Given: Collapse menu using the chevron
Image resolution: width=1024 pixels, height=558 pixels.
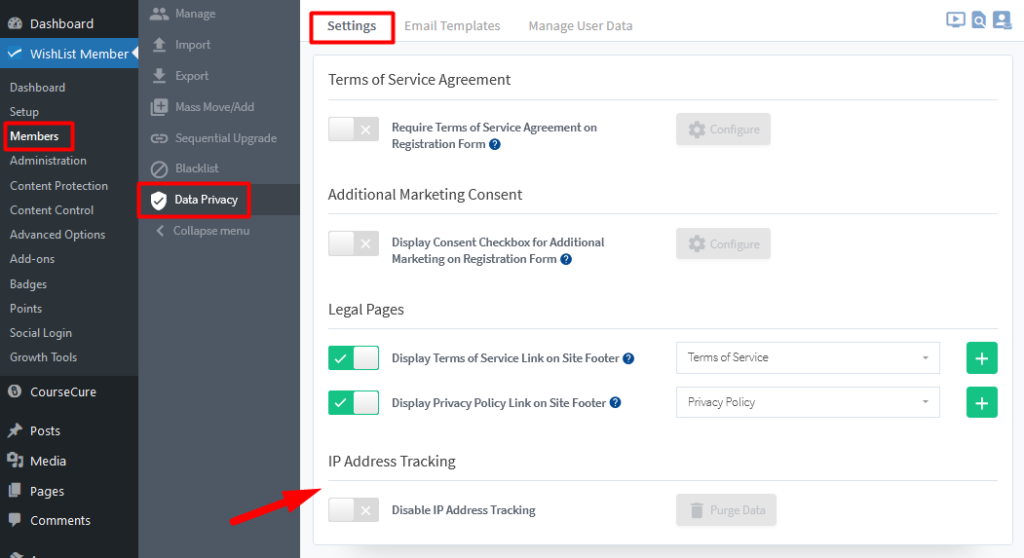Looking at the screenshot, I should 160,231.
